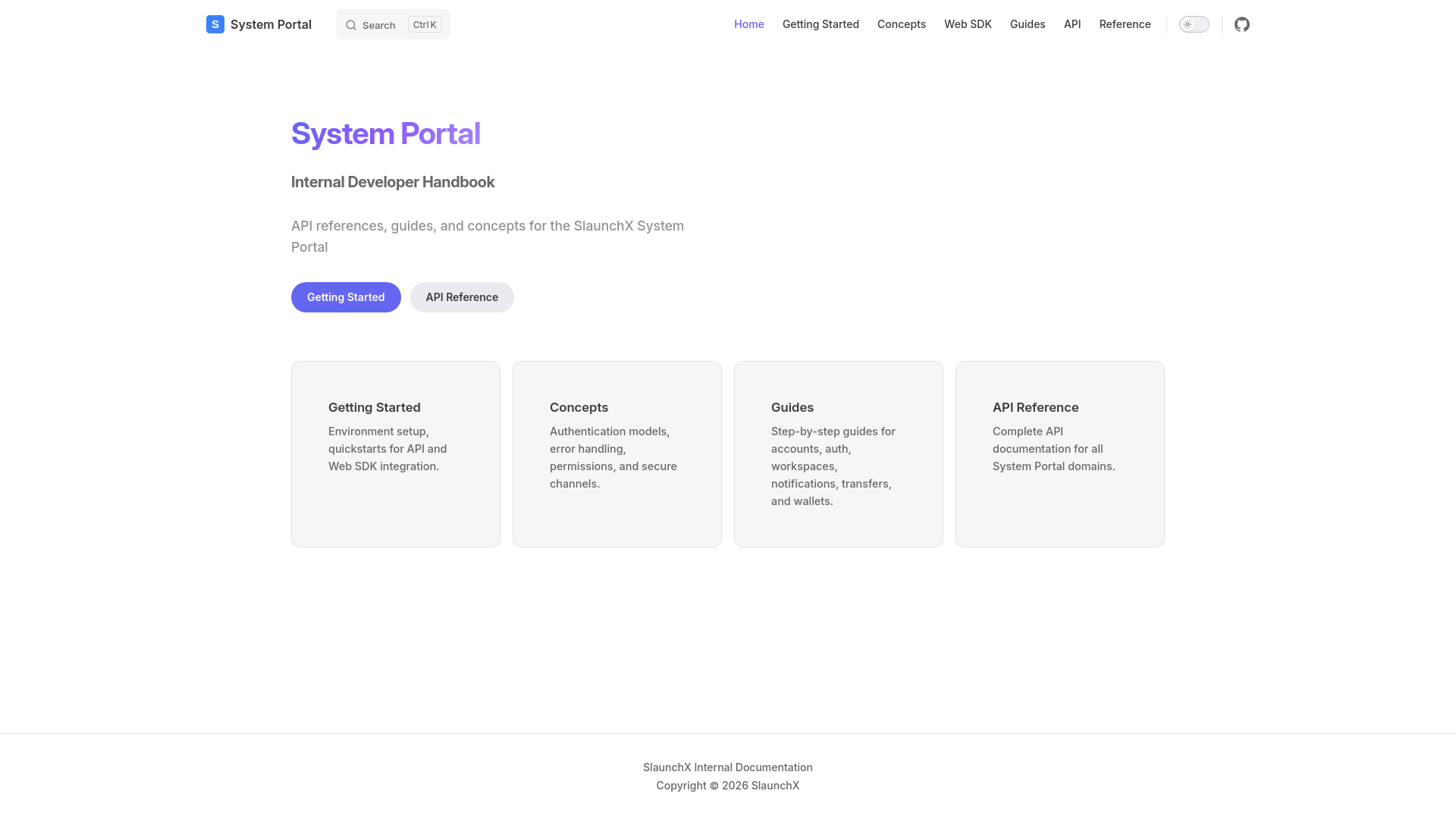The height and width of the screenshot is (819, 1456).
Task: Open the search box
Action: 393,24
